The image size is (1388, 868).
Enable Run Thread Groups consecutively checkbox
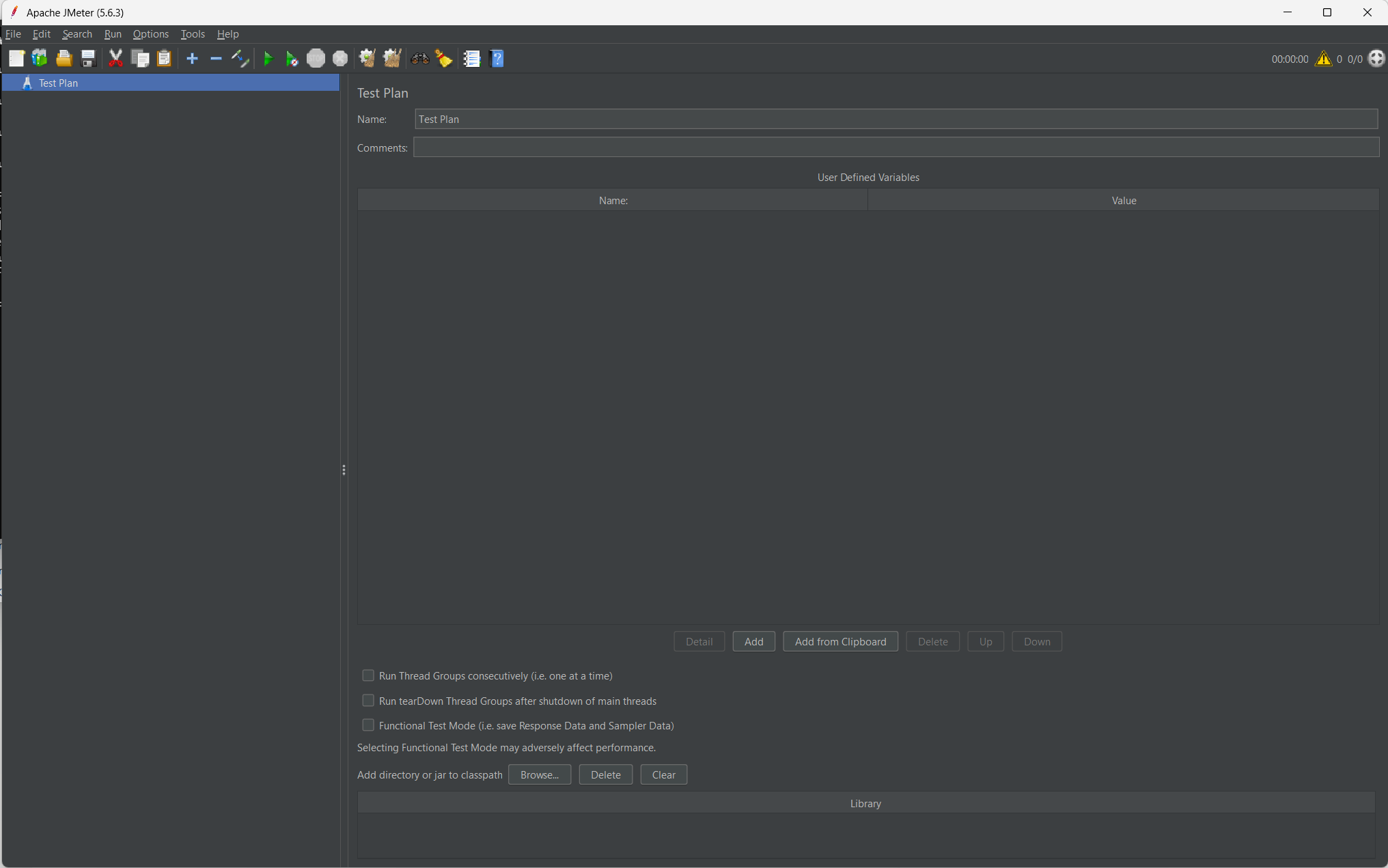[368, 675]
